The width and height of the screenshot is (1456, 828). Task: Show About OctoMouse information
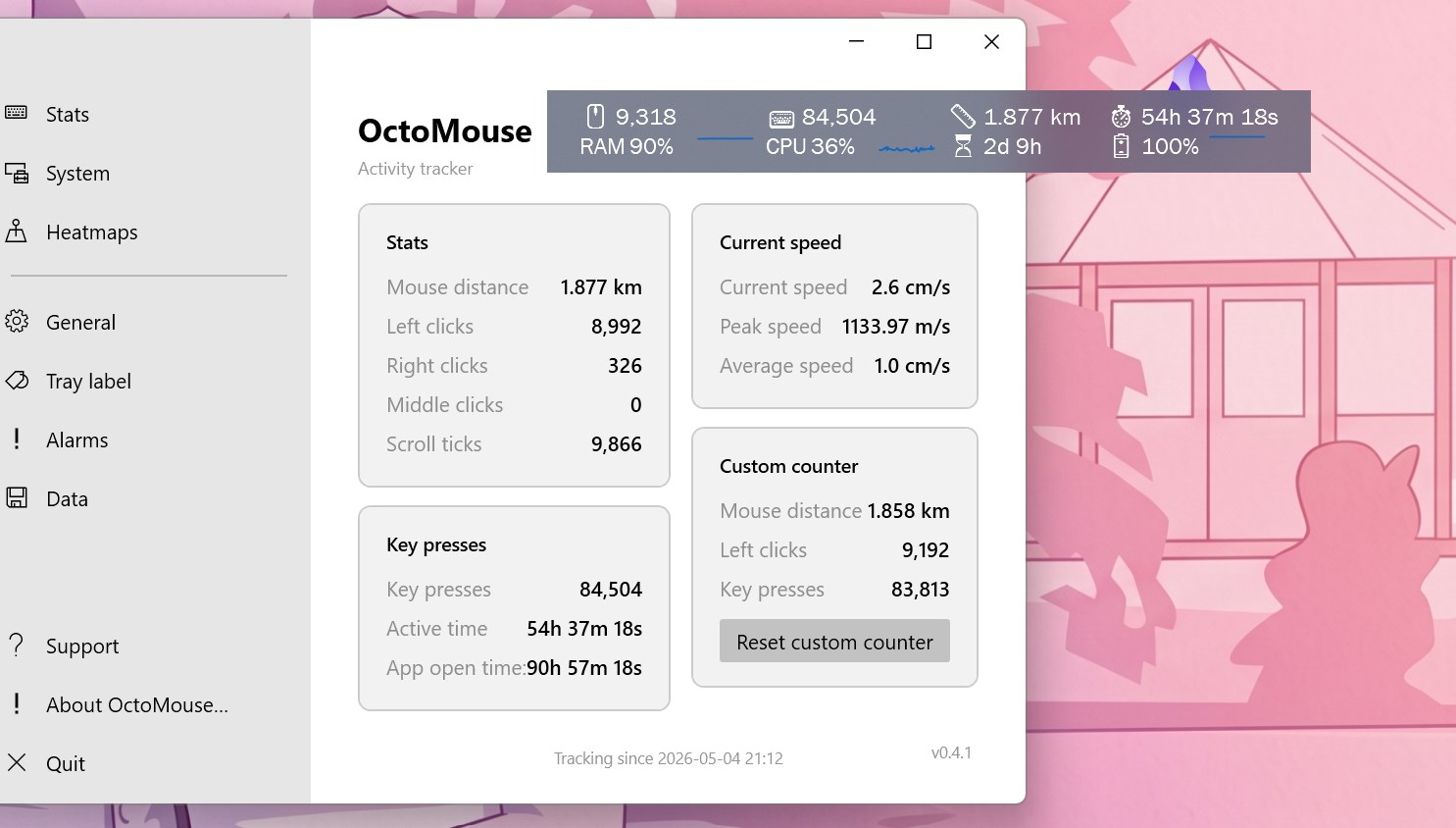(137, 705)
